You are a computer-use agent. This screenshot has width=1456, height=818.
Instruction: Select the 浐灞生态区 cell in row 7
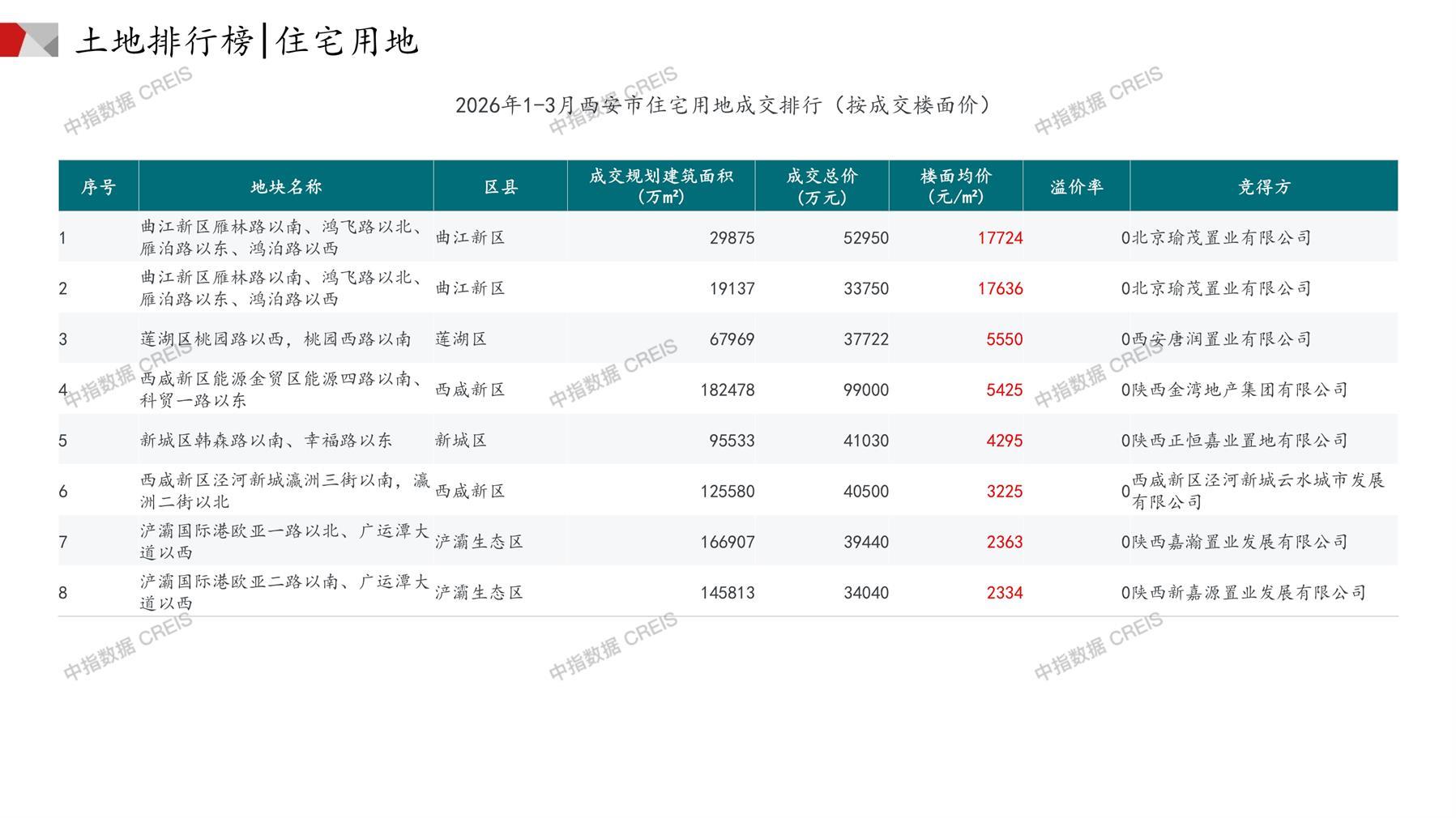coord(479,542)
